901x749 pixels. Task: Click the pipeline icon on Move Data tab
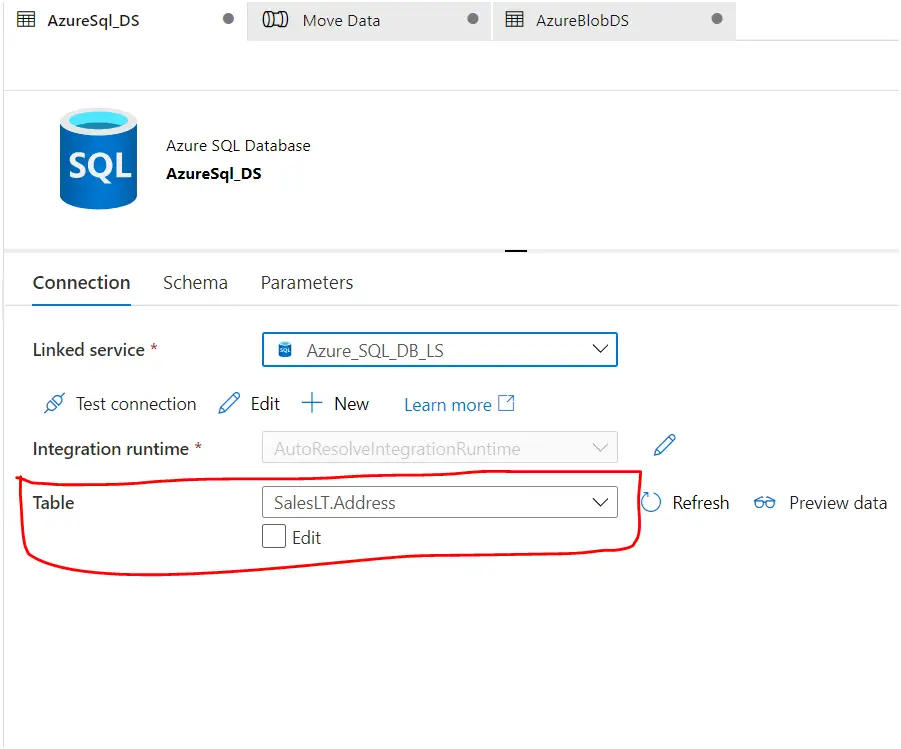(275, 20)
